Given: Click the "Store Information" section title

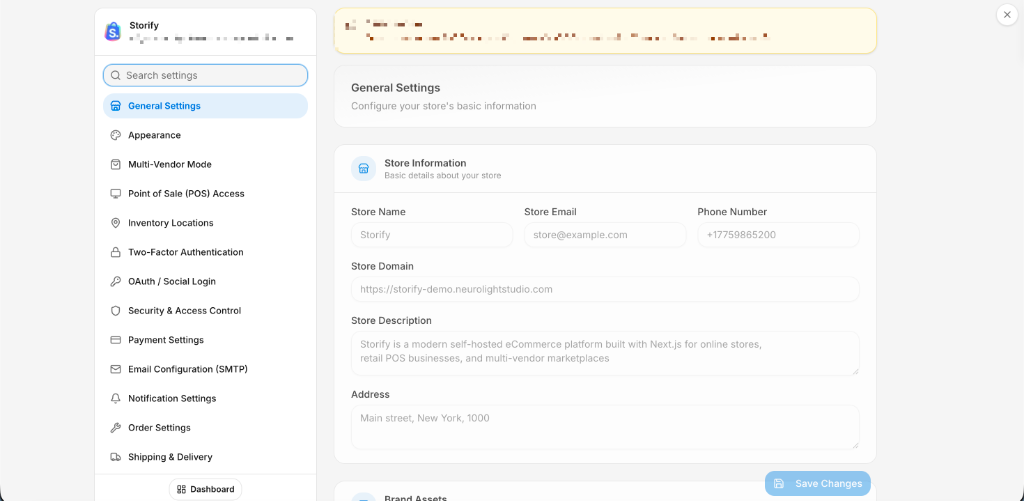Looking at the screenshot, I should [x=425, y=163].
